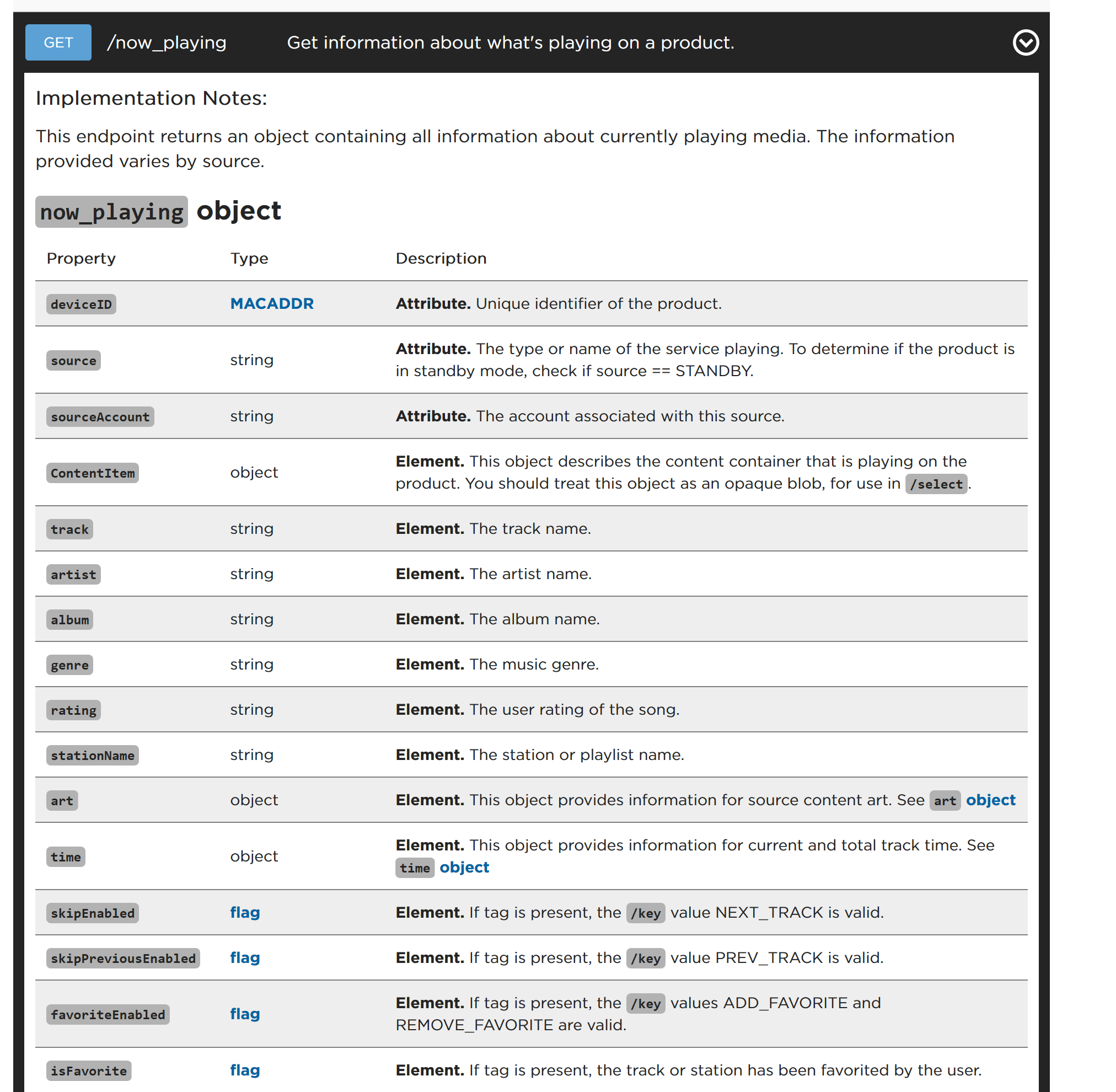Click the /select code tag
1116x1092 pixels.
tap(936, 484)
